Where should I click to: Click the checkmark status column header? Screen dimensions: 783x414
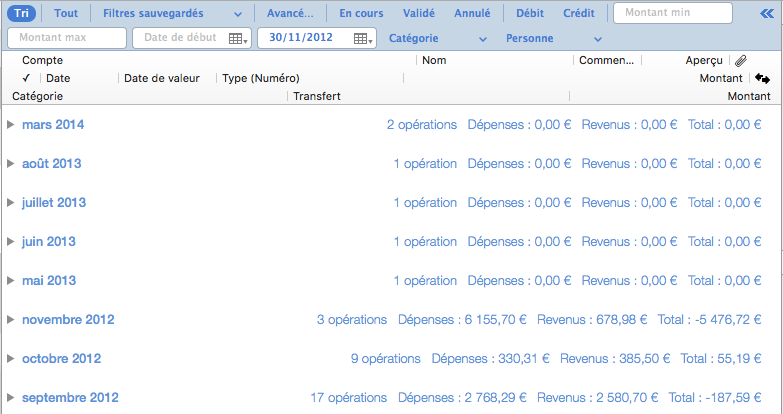point(26,78)
